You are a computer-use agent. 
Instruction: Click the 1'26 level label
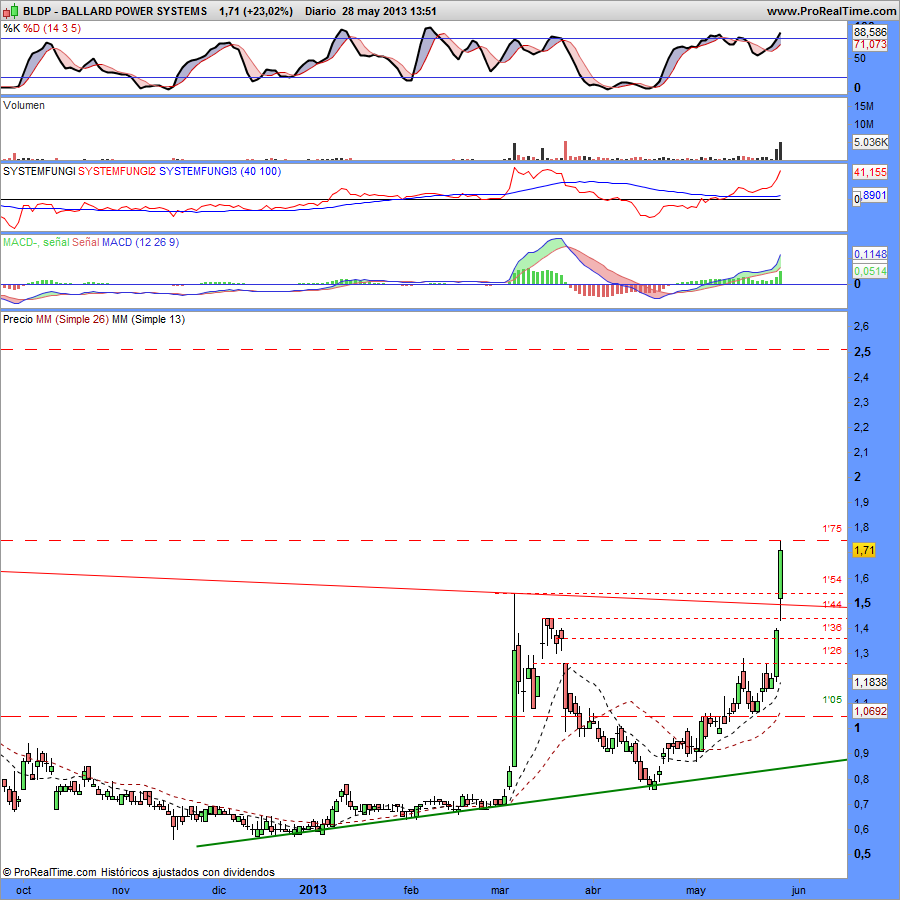(832, 650)
